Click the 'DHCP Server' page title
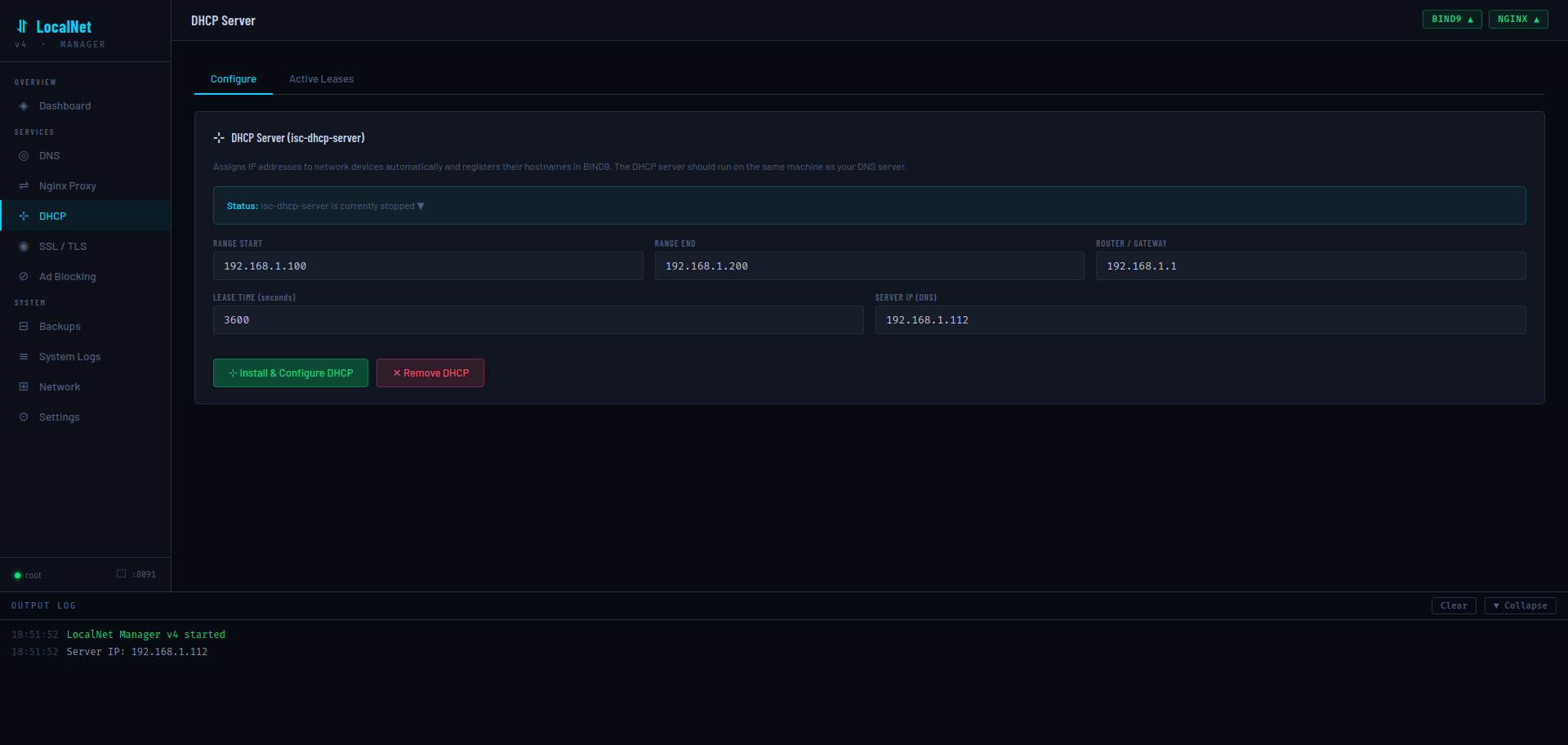 pos(223,20)
